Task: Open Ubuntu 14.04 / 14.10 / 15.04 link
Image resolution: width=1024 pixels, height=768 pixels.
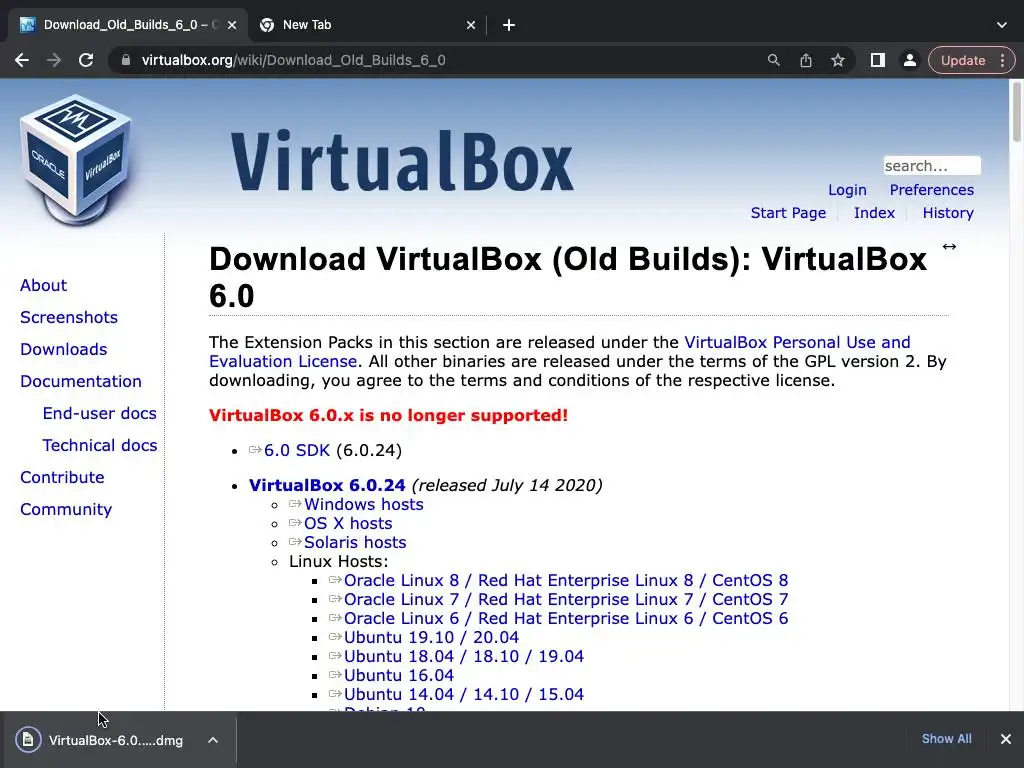Action: [464, 694]
